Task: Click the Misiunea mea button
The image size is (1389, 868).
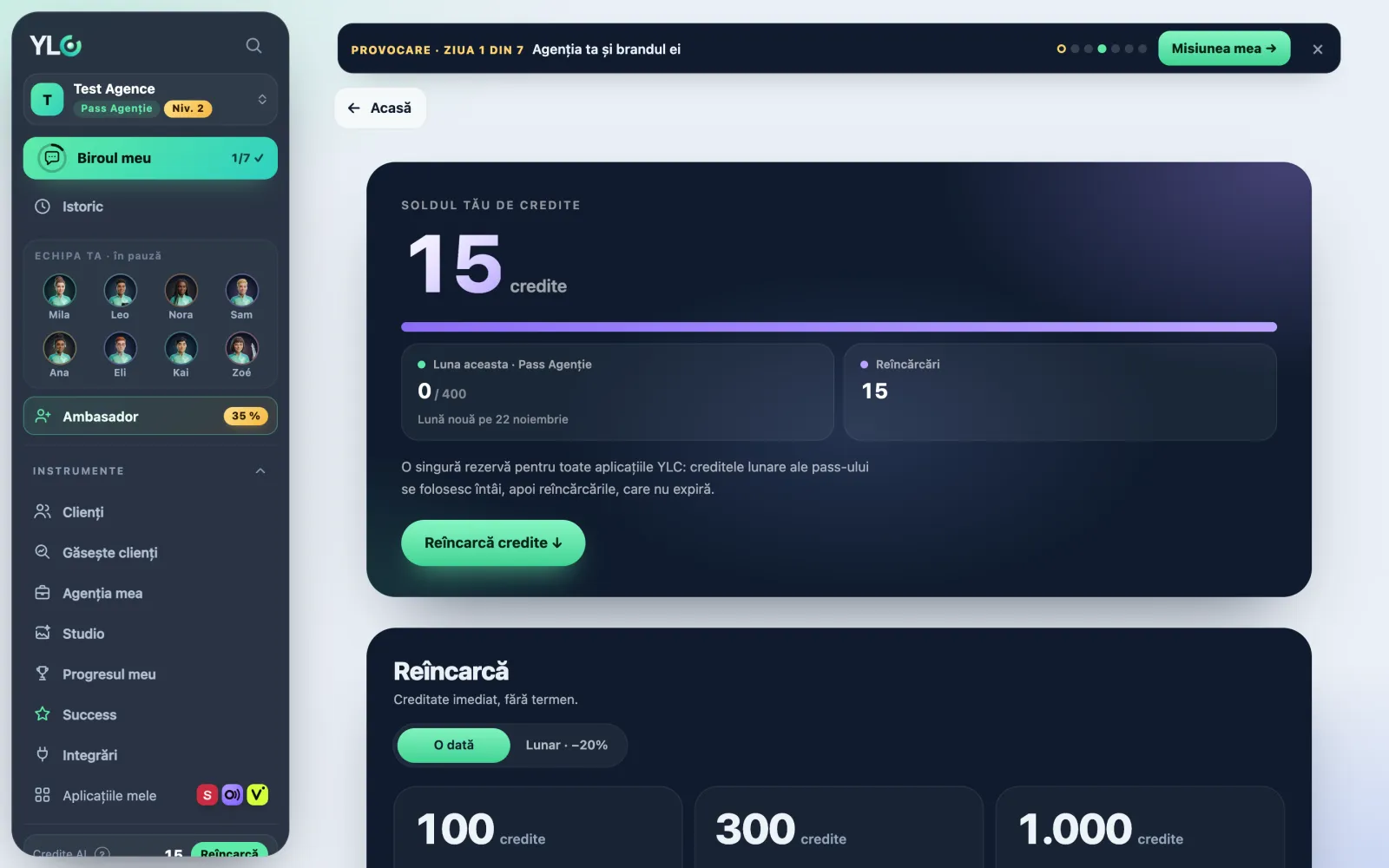Action: [1224, 49]
